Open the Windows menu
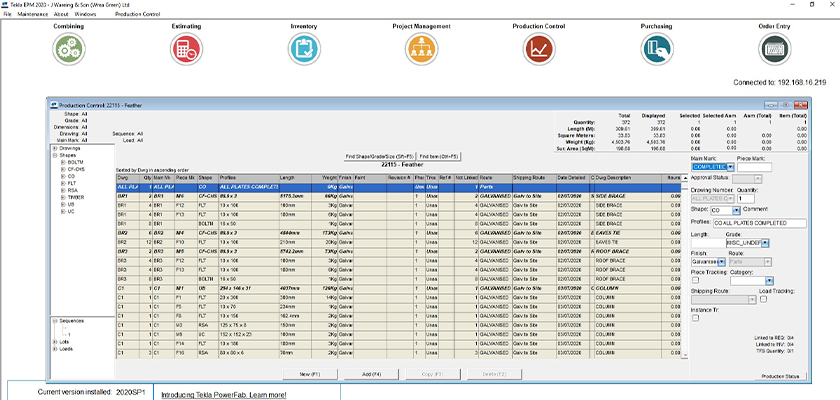 [86, 15]
